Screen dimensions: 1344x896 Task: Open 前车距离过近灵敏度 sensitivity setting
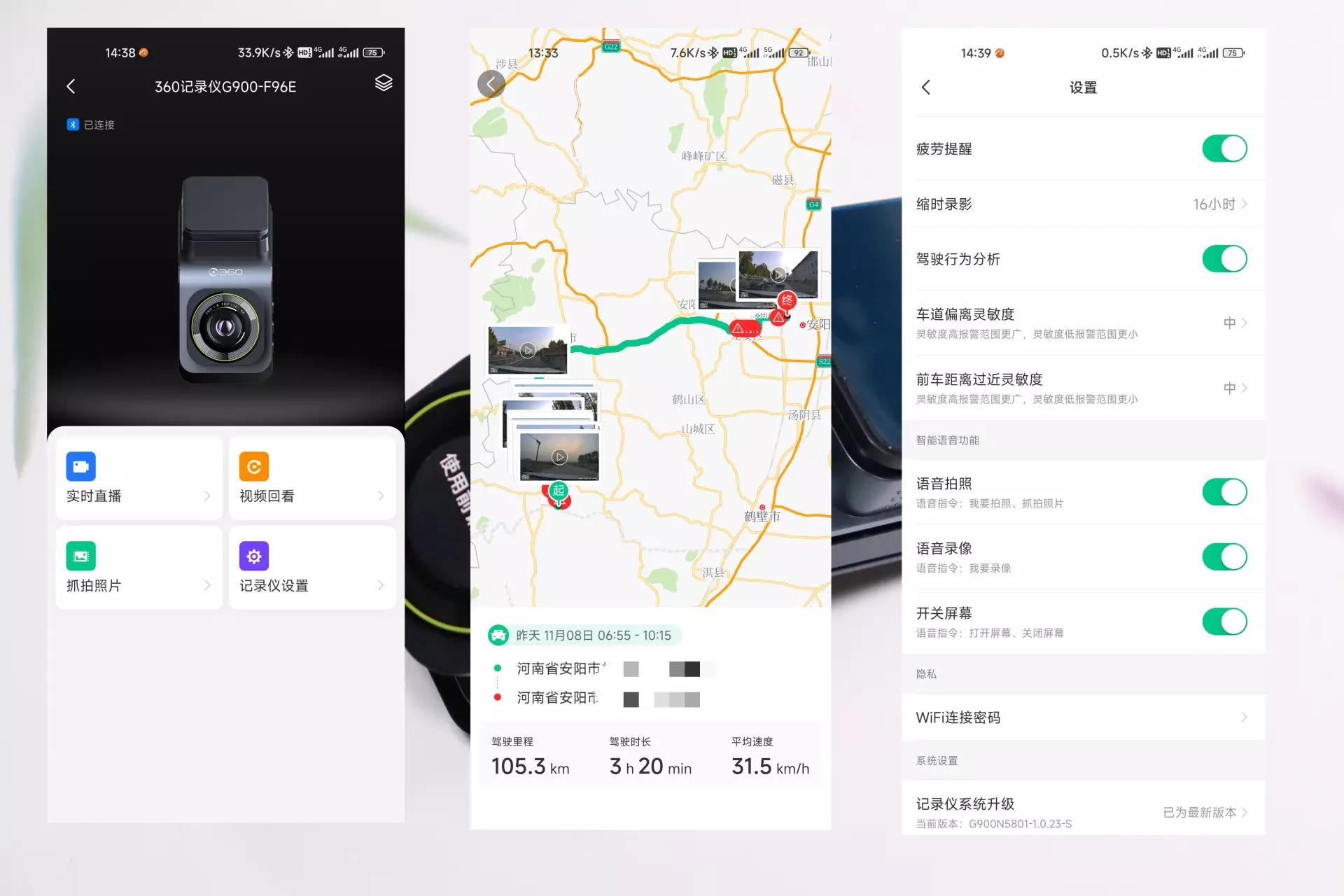point(1236,388)
